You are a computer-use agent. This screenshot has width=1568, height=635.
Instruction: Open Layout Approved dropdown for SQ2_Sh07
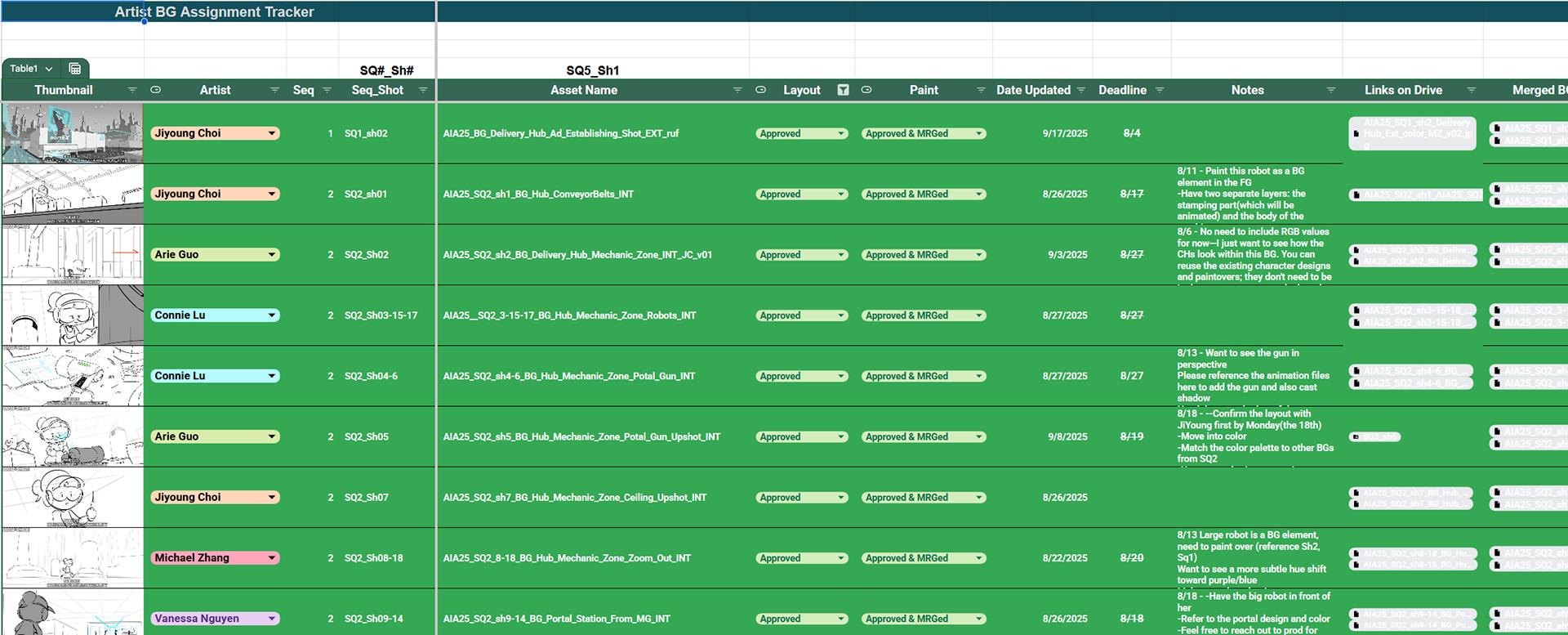coord(802,497)
